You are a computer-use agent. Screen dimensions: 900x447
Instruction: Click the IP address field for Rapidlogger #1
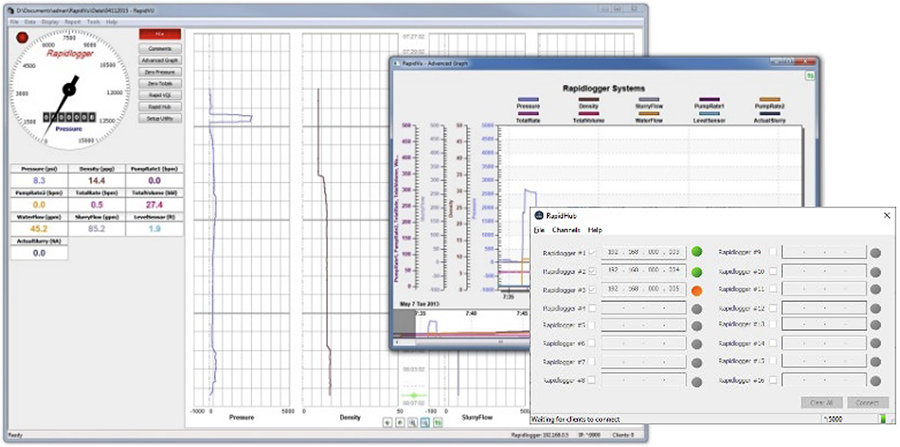pos(643,252)
